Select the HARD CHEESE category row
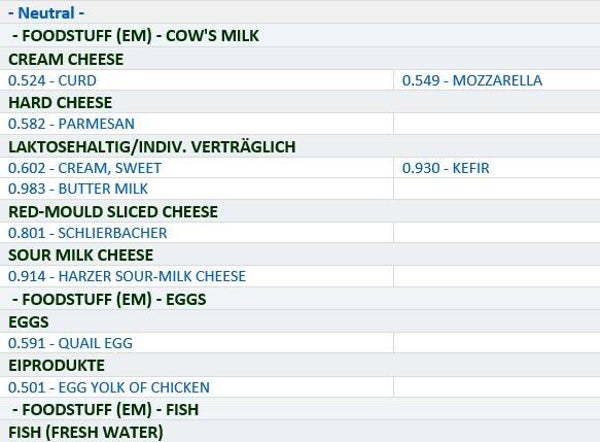Screen dimensions: 600x442 60,102
